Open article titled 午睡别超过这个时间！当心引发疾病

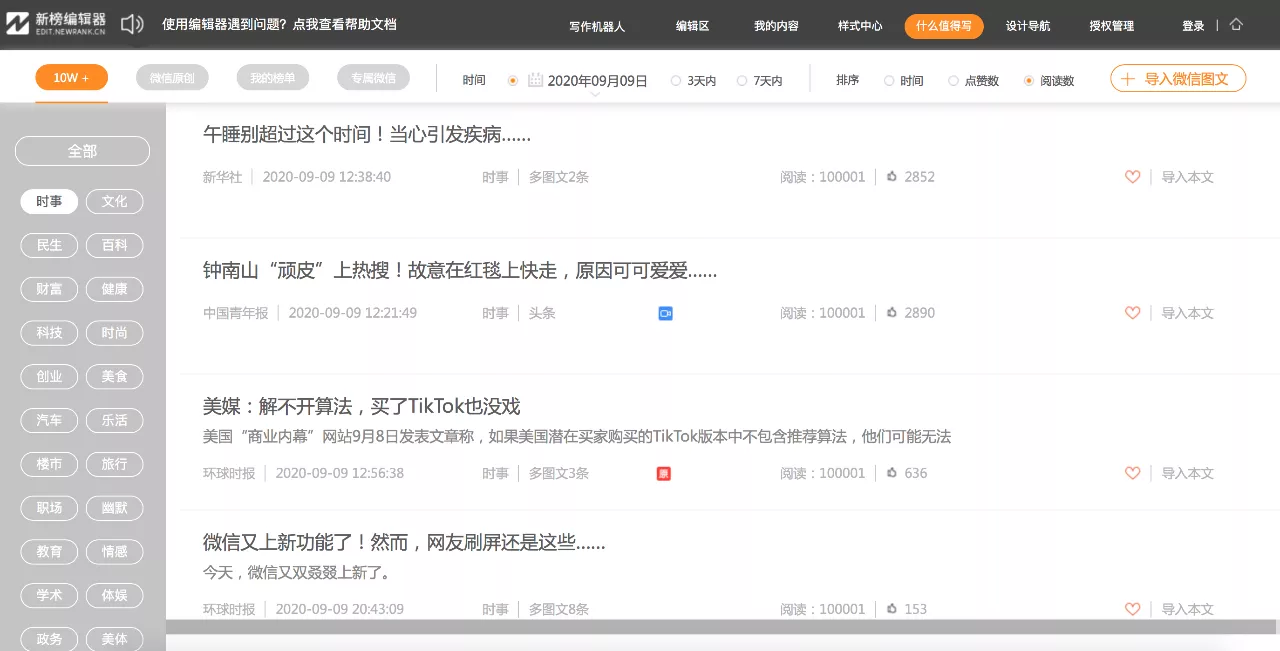(x=367, y=134)
